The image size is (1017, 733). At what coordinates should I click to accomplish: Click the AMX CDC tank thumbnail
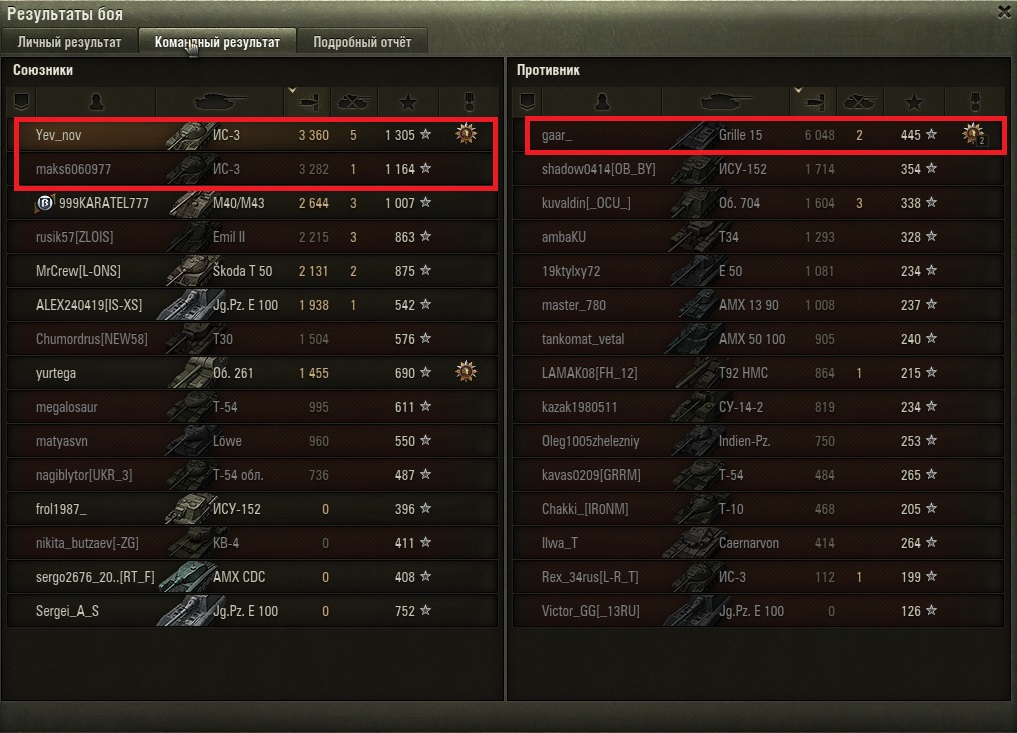point(185,577)
